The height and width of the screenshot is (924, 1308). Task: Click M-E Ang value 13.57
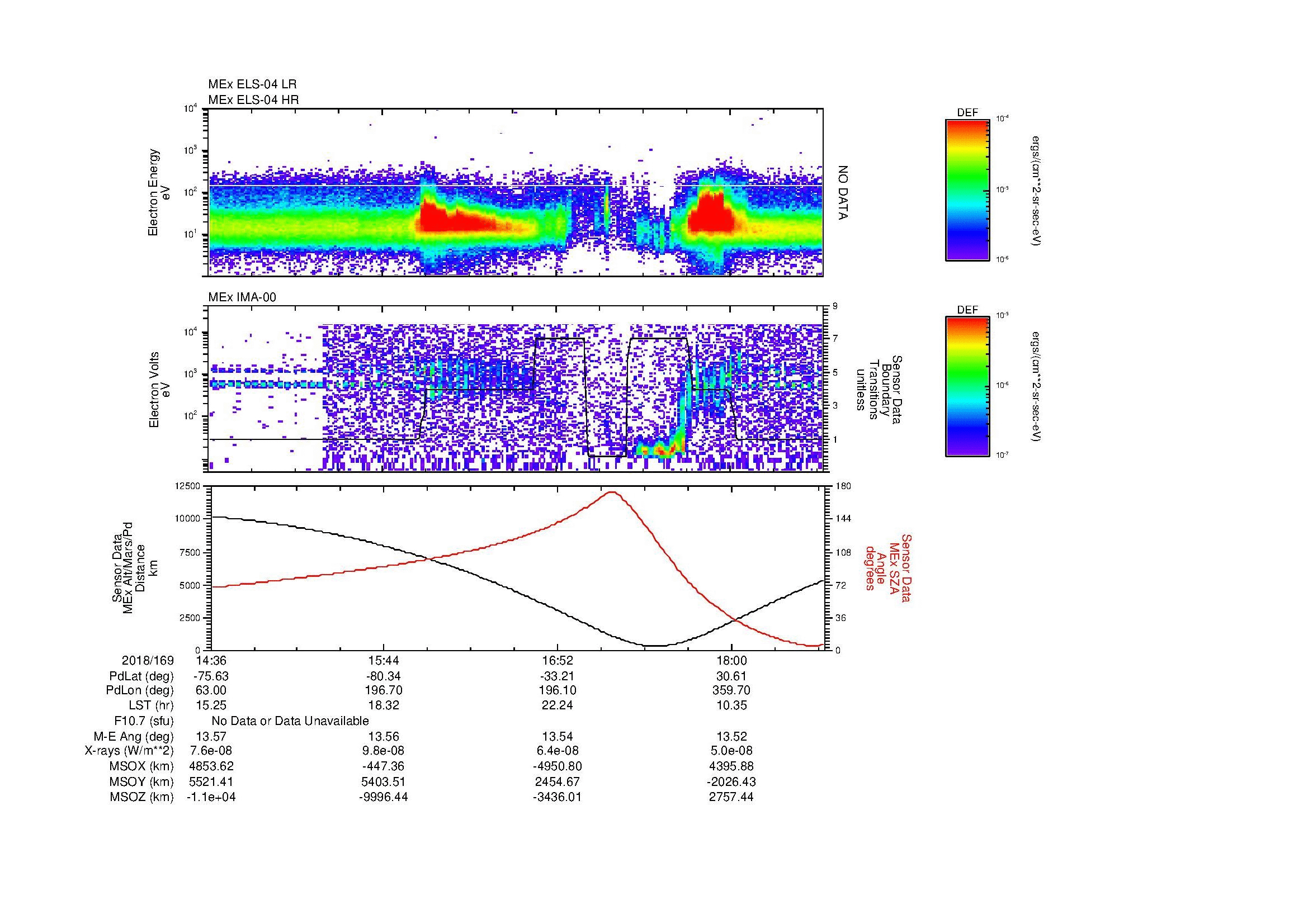click(x=211, y=737)
